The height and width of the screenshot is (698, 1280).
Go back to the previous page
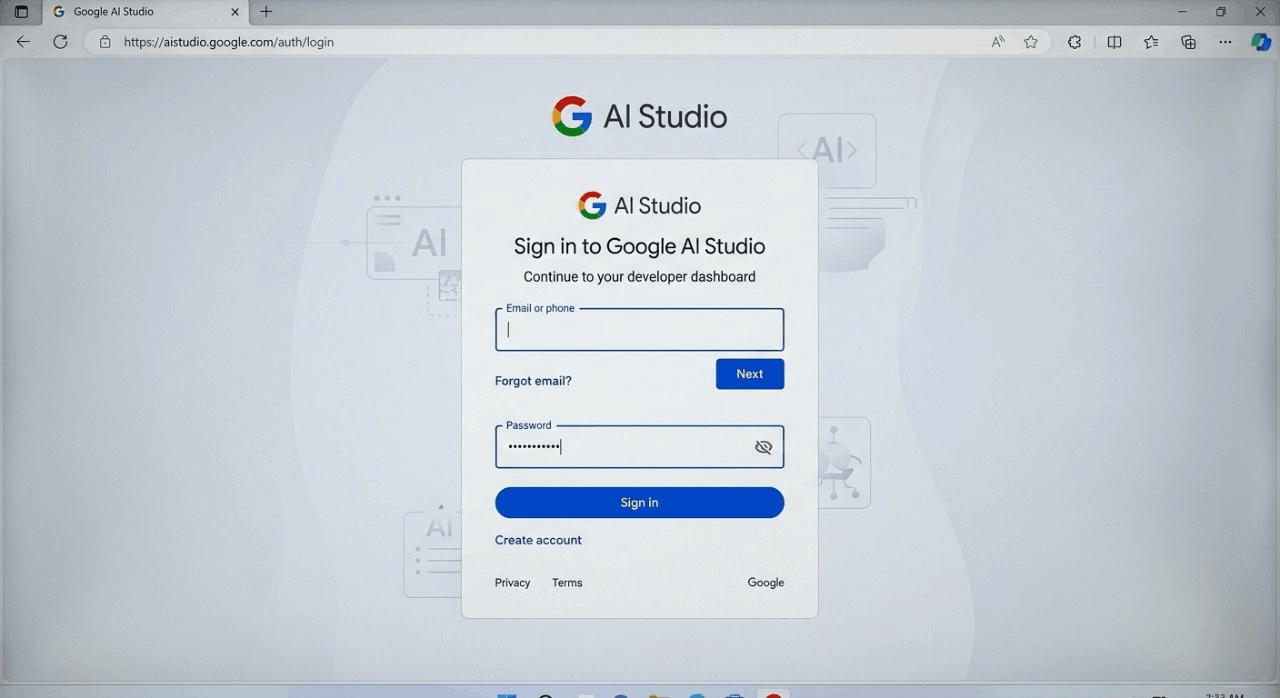tap(23, 41)
